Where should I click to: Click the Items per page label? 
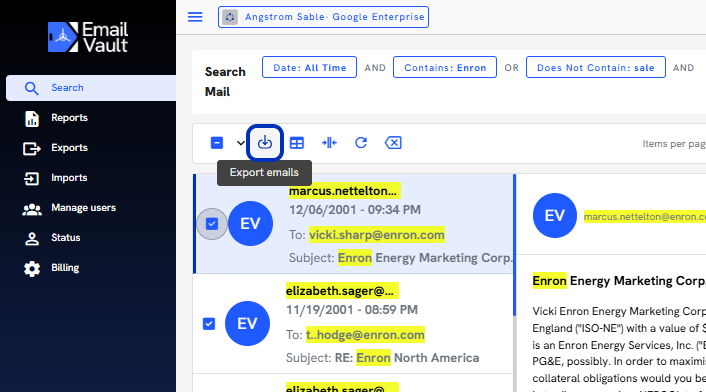click(x=674, y=144)
